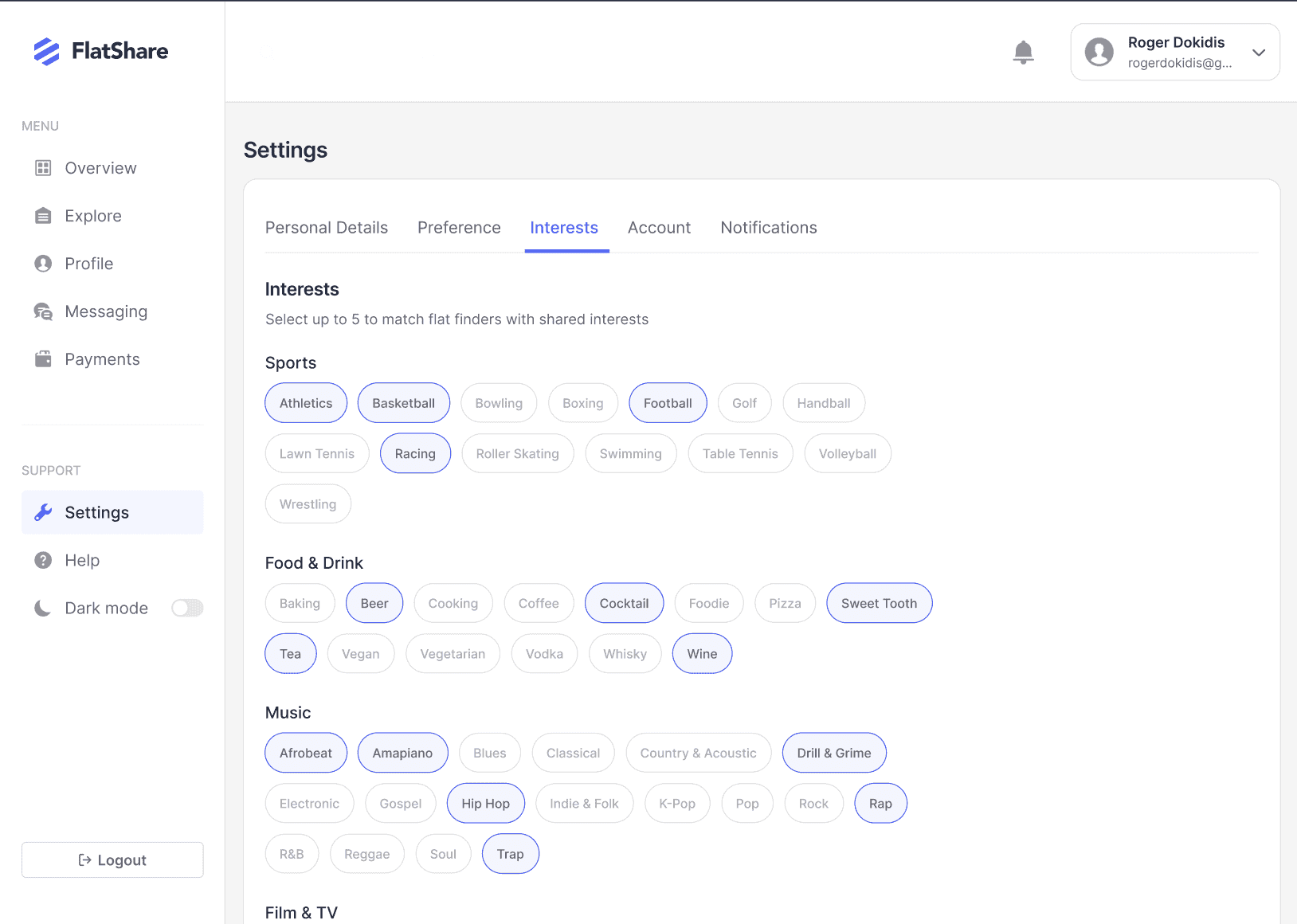Select the Whisky chip
Viewport: 1297px width, 924px height.
tap(625, 654)
